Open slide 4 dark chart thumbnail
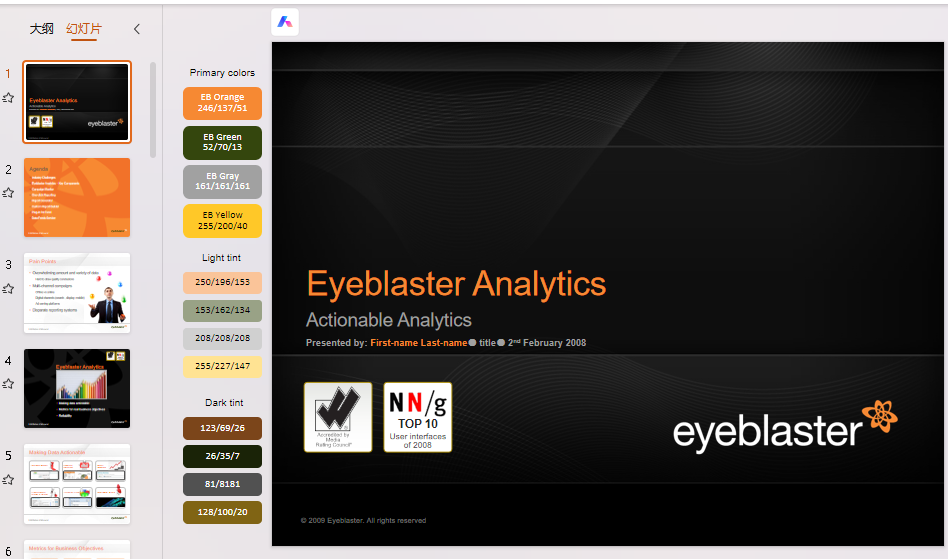 [x=77, y=388]
